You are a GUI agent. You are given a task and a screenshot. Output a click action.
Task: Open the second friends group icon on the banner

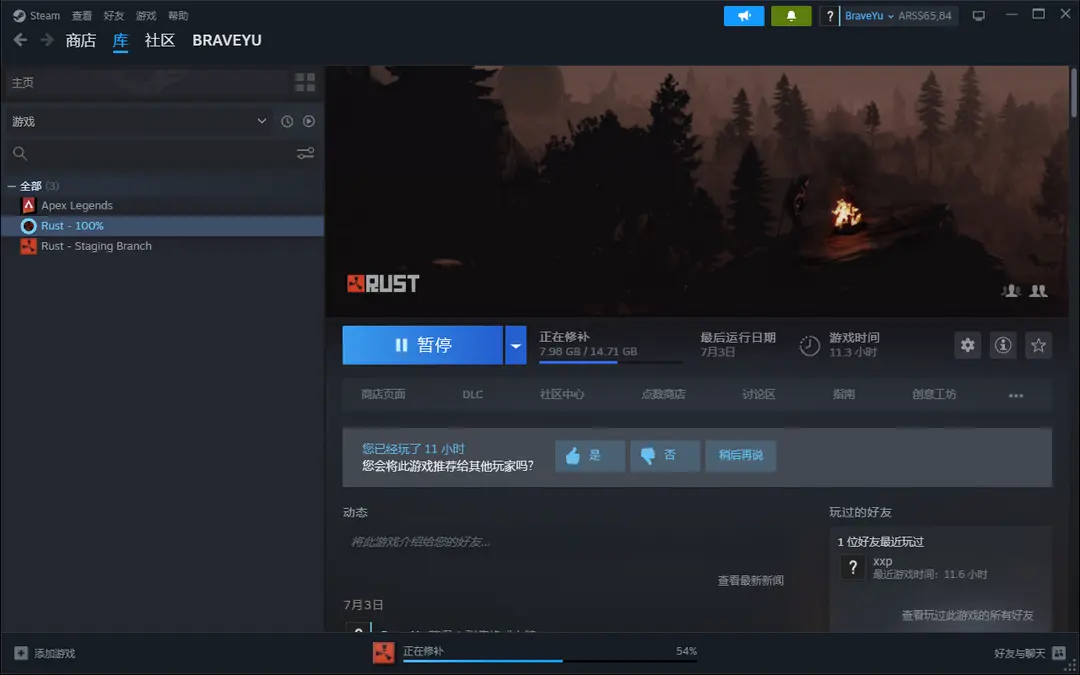click(x=1039, y=291)
